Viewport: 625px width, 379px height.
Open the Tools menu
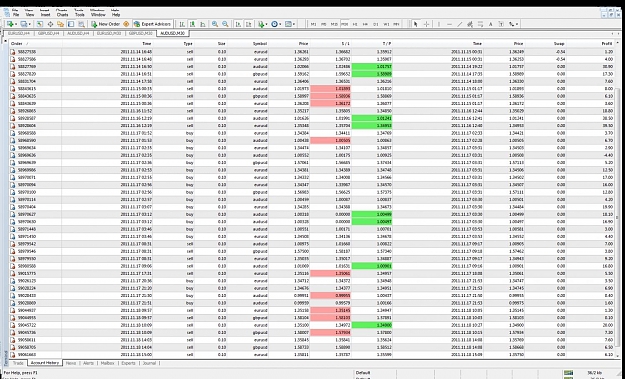point(79,14)
